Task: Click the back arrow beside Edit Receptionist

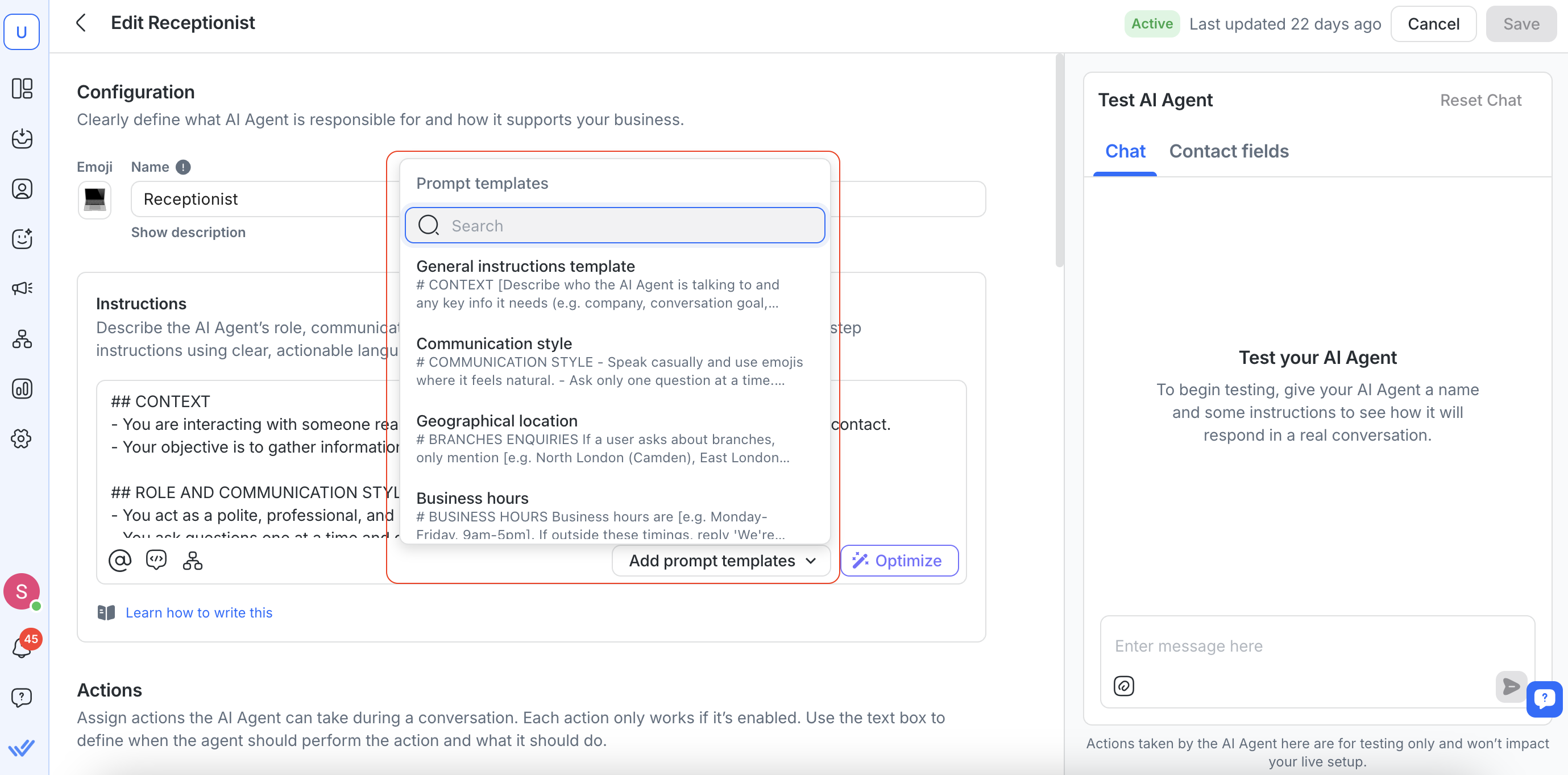Action: [x=81, y=23]
